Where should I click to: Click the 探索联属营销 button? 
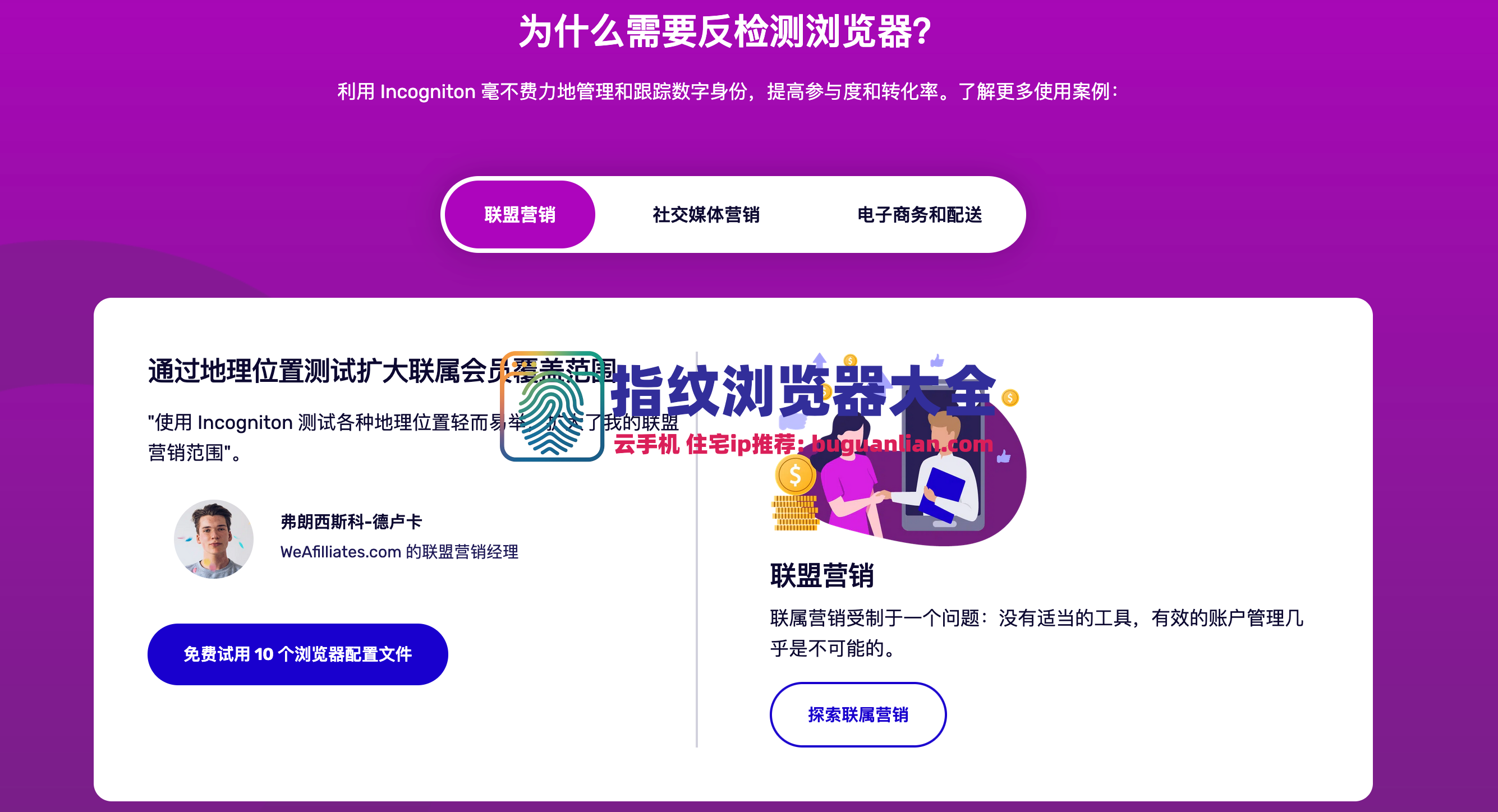pyautogui.click(x=858, y=714)
